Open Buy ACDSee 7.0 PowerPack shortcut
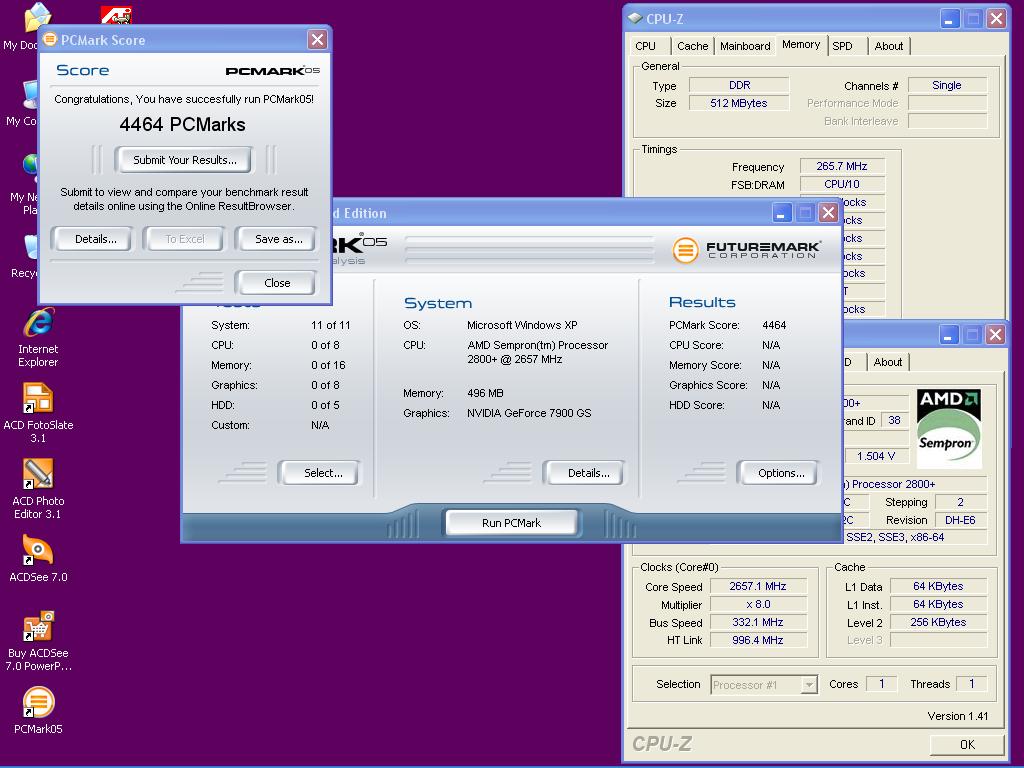 38,641
